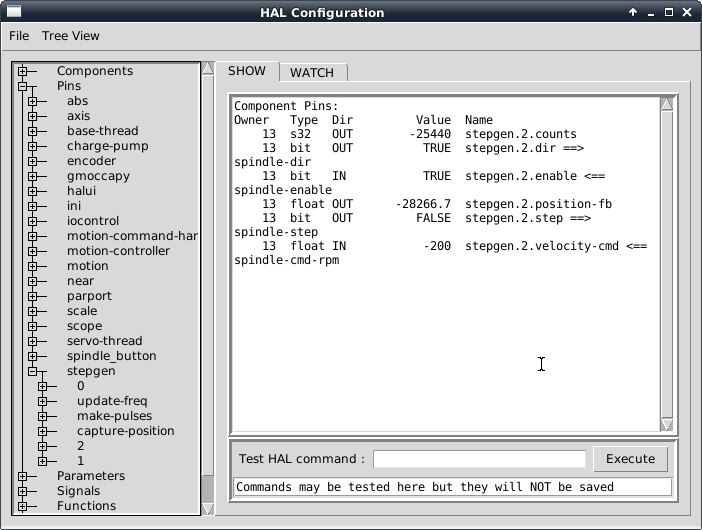702x530 pixels.
Task: Expand the gmoccapy node
Action: [x=32, y=176]
